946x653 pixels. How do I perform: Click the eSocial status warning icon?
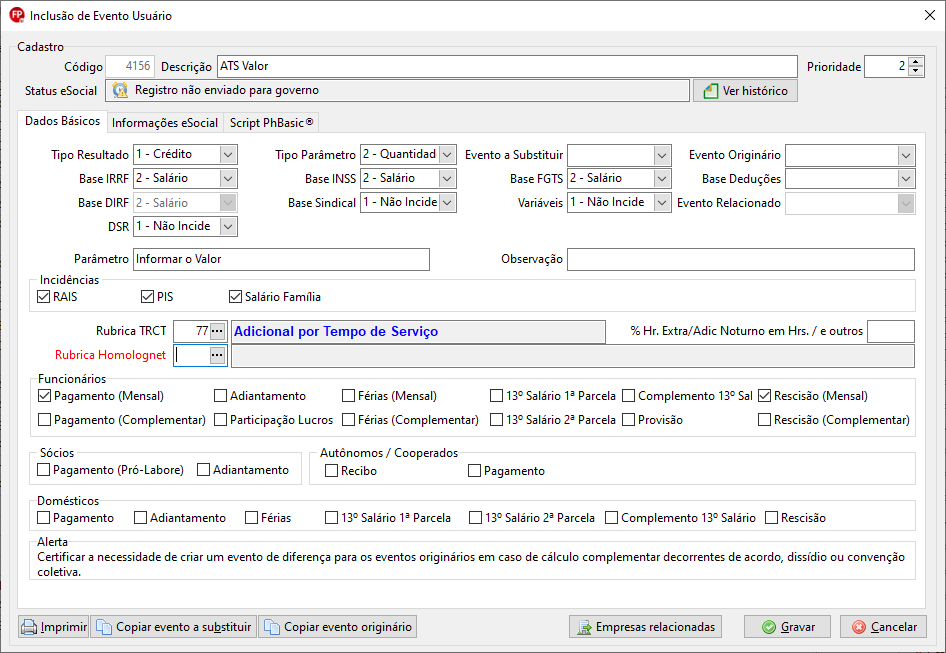pyautogui.click(x=120, y=91)
